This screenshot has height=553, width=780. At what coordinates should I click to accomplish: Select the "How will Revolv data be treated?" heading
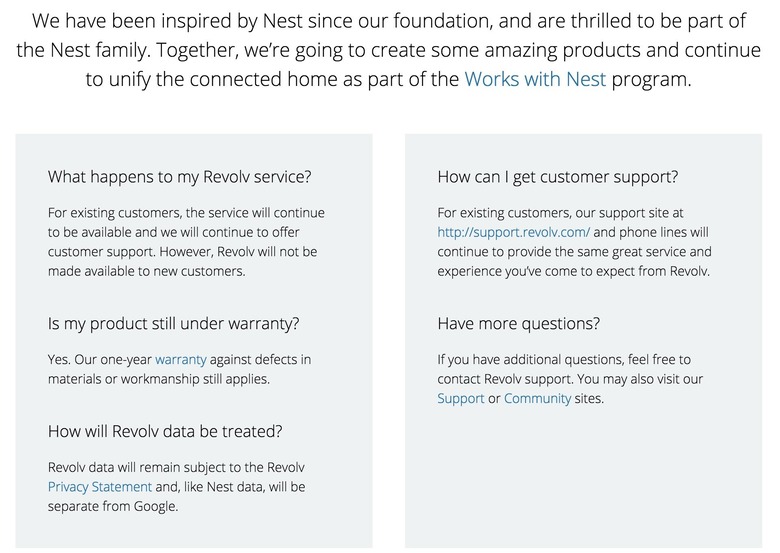tap(165, 432)
